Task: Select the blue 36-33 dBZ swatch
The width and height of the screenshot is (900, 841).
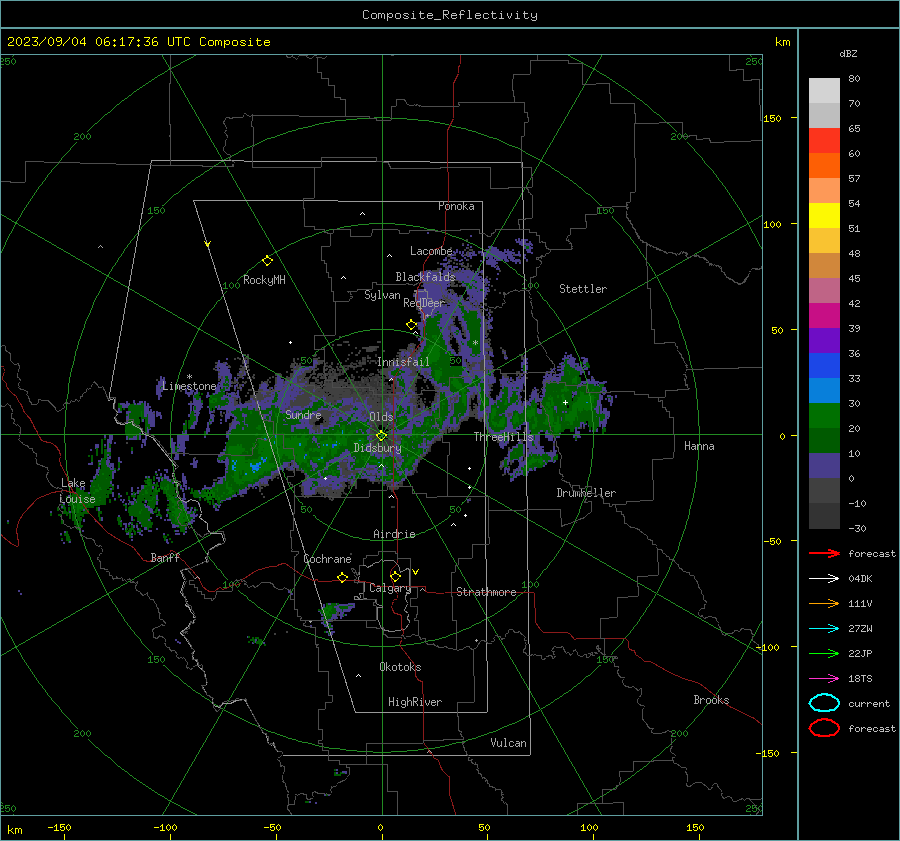Action: [x=824, y=365]
